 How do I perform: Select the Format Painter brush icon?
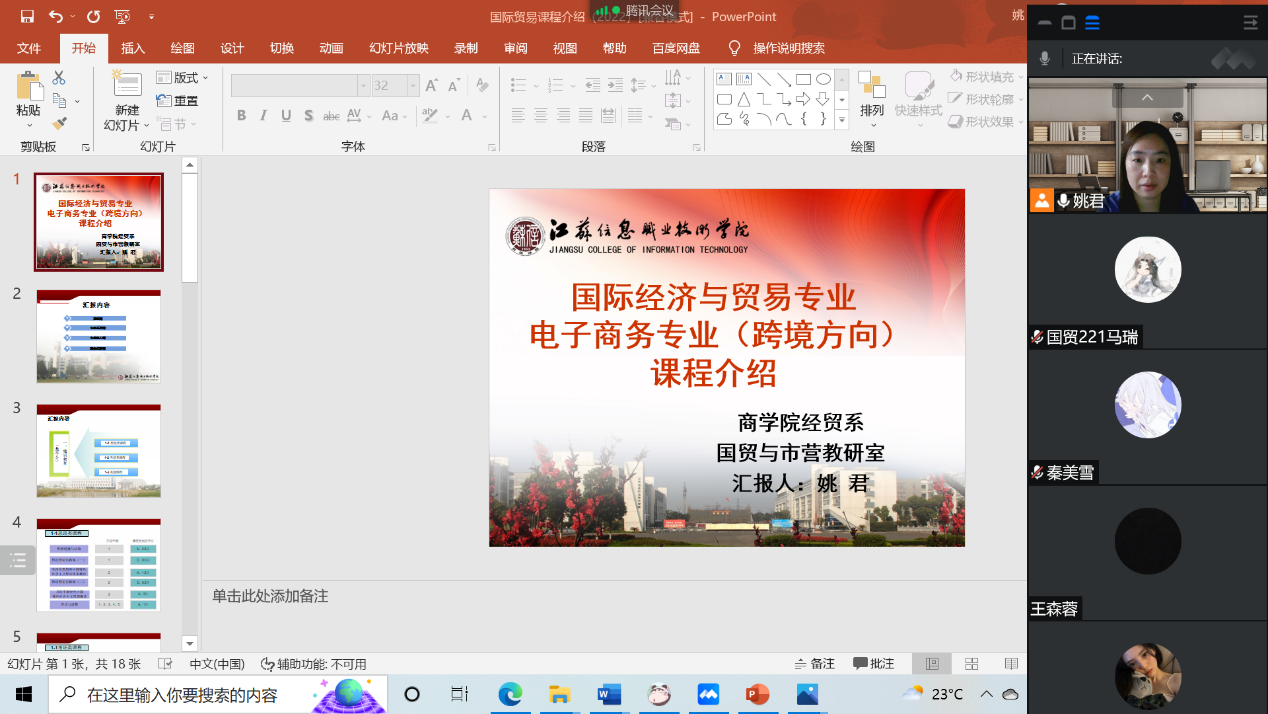(x=59, y=124)
